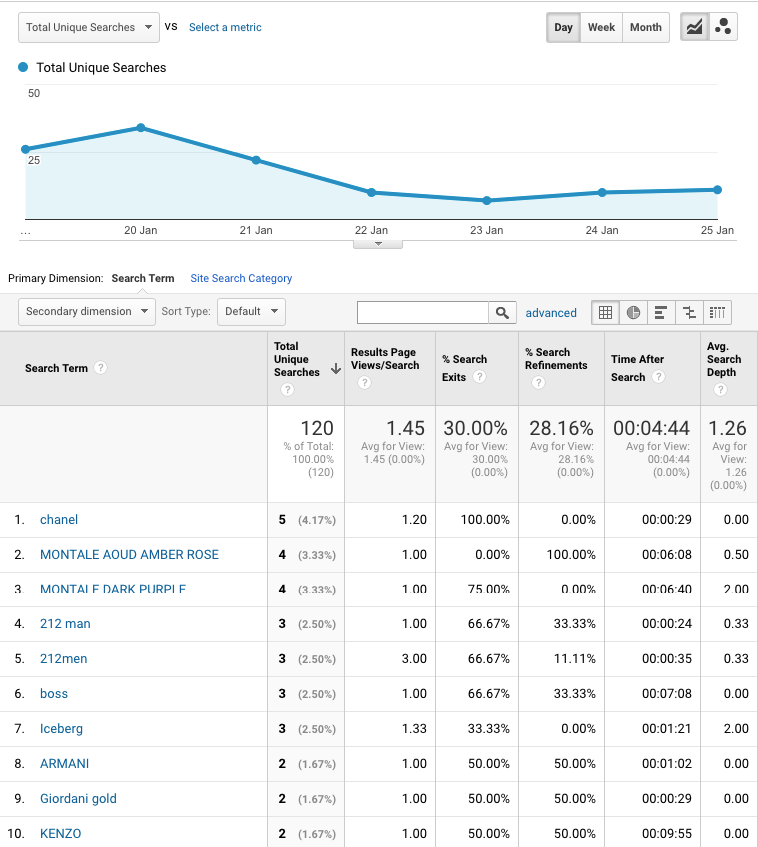Click the 3.00 value in 212men row
The width and height of the screenshot is (758, 847).
pos(414,659)
